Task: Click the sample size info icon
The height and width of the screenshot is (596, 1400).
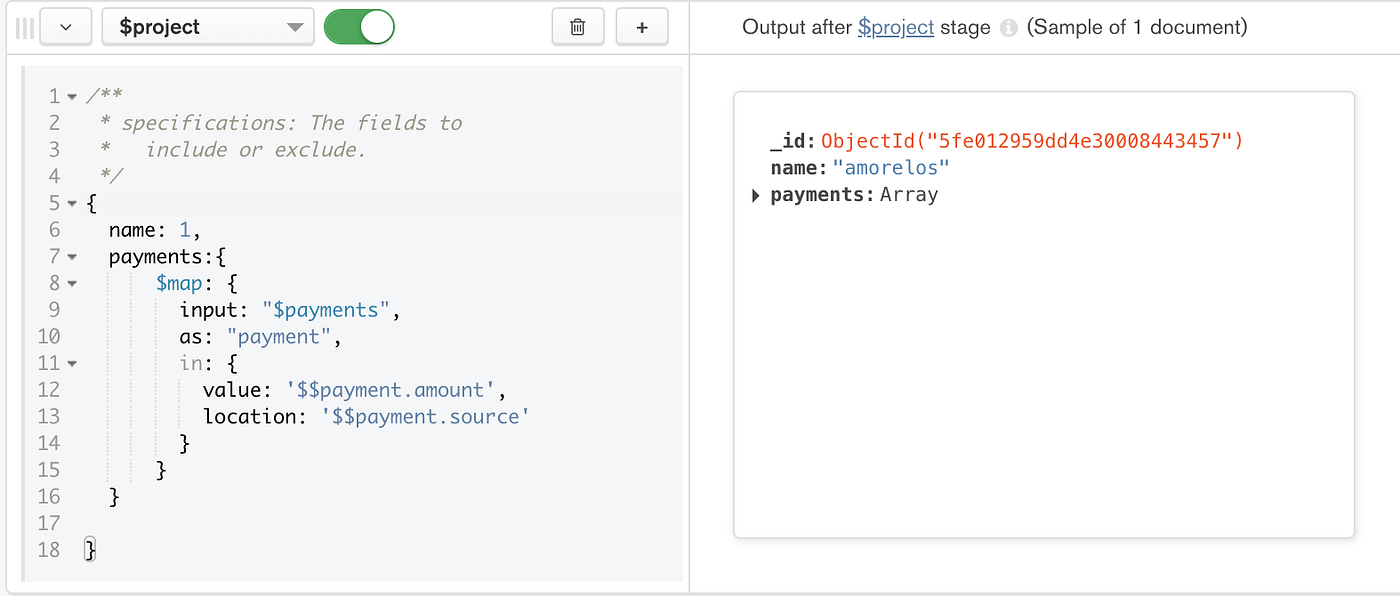Action: coord(1008,27)
